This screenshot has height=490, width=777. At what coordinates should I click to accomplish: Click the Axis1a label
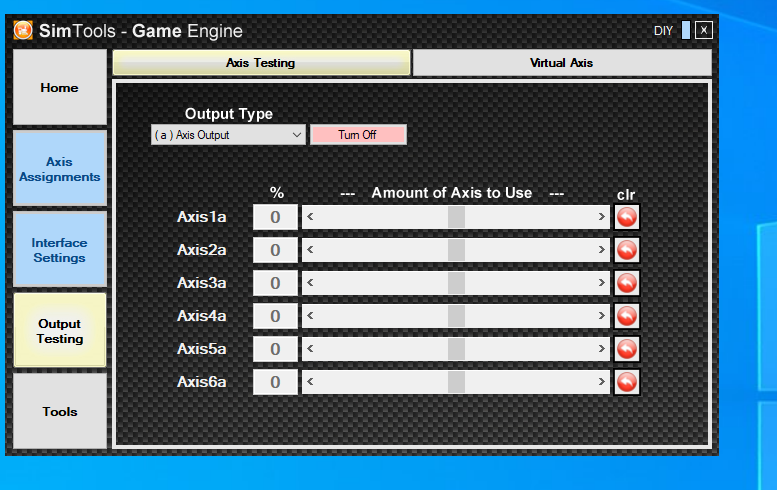[202, 217]
